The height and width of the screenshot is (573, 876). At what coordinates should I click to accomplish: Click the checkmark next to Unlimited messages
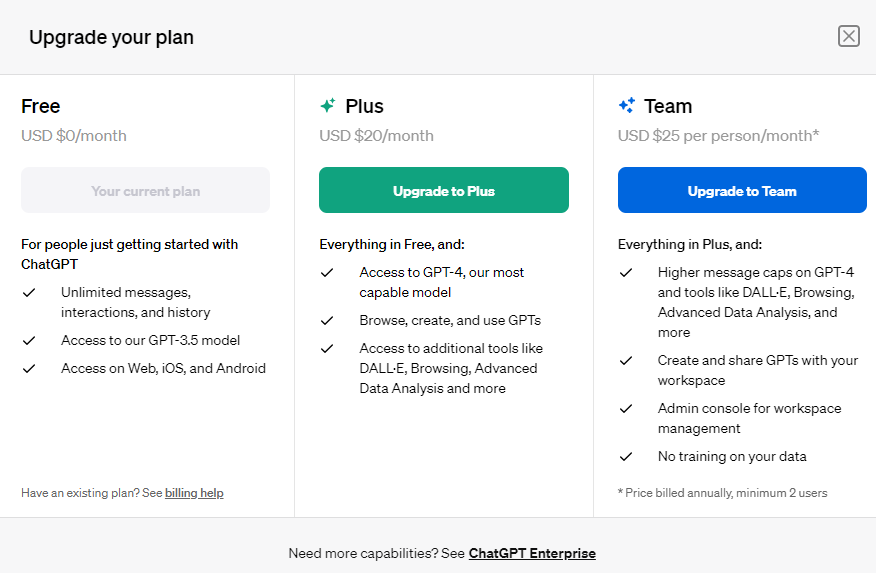pos(29,293)
